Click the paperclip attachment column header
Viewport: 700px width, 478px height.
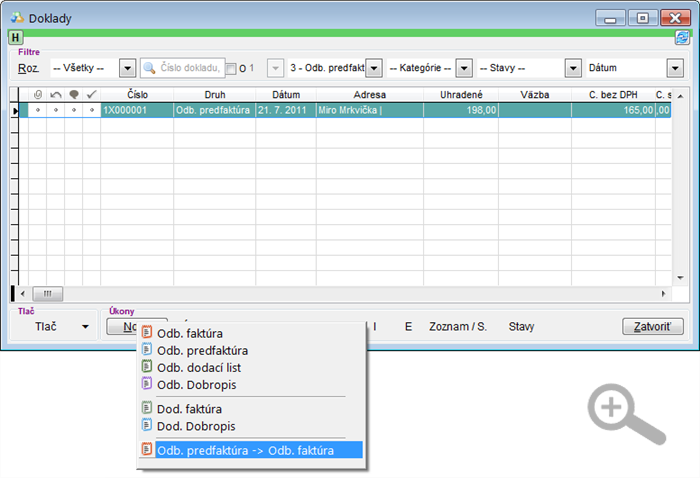38,94
